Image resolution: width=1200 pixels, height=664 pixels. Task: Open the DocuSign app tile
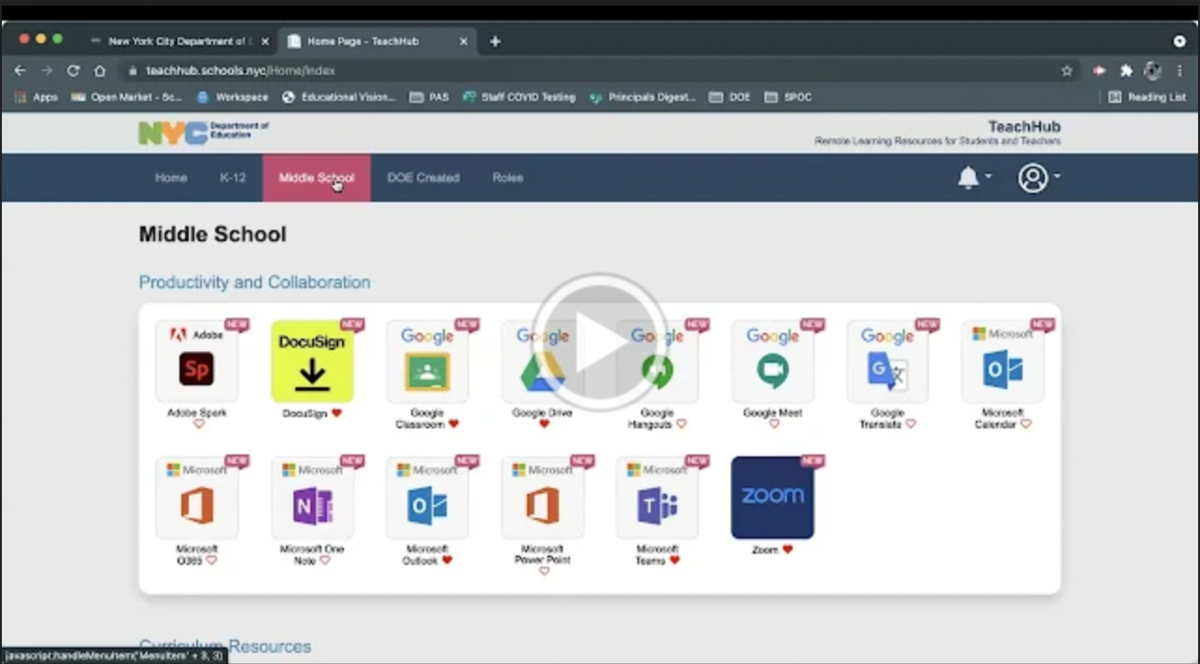(312, 362)
